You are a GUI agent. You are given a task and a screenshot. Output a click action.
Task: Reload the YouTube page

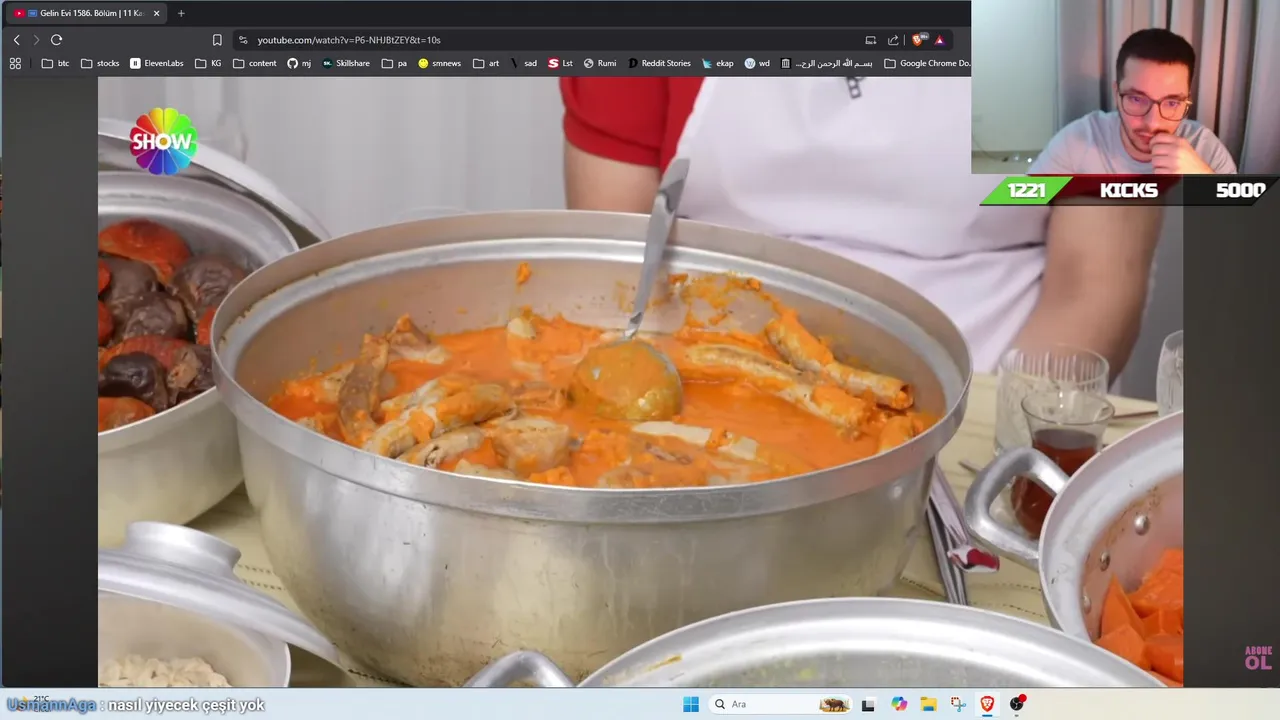click(56, 40)
